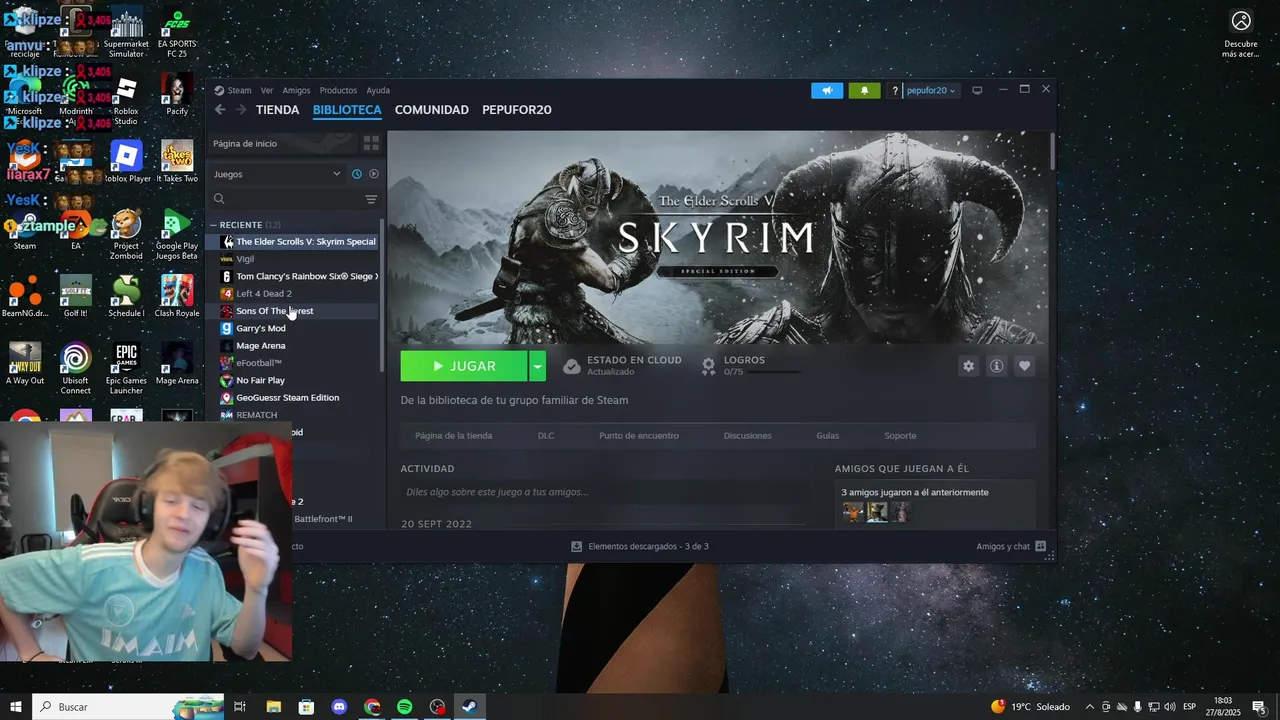Click the library search magnifier icon
The image size is (1280, 720).
(x=219, y=199)
